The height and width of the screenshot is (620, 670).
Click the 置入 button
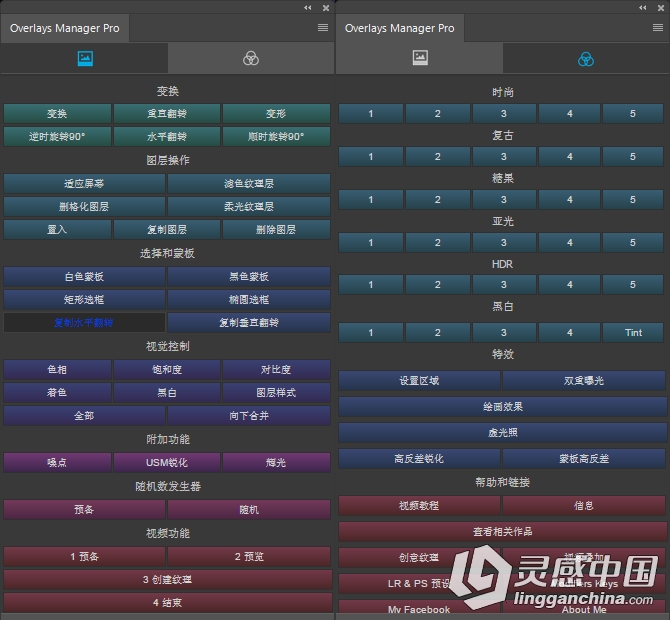(x=57, y=230)
